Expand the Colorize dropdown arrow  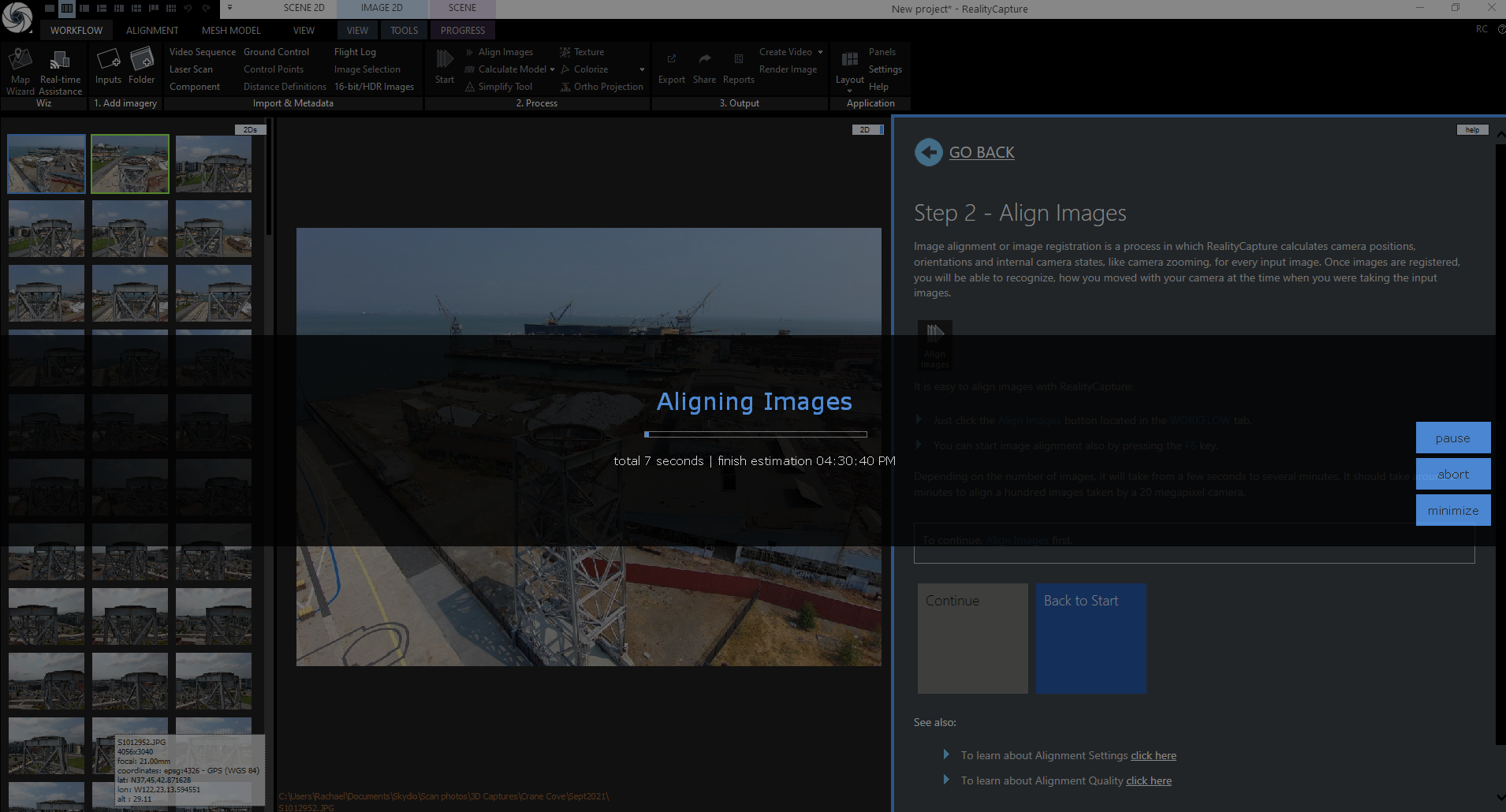point(642,69)
